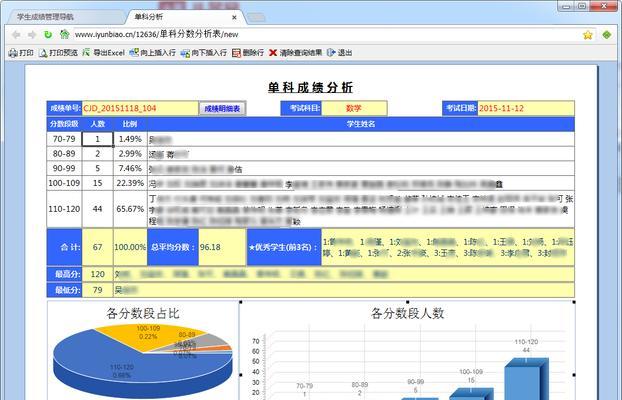Click the highest score value 120
Screen dimensions: 622x400
(x=98, y=274)
